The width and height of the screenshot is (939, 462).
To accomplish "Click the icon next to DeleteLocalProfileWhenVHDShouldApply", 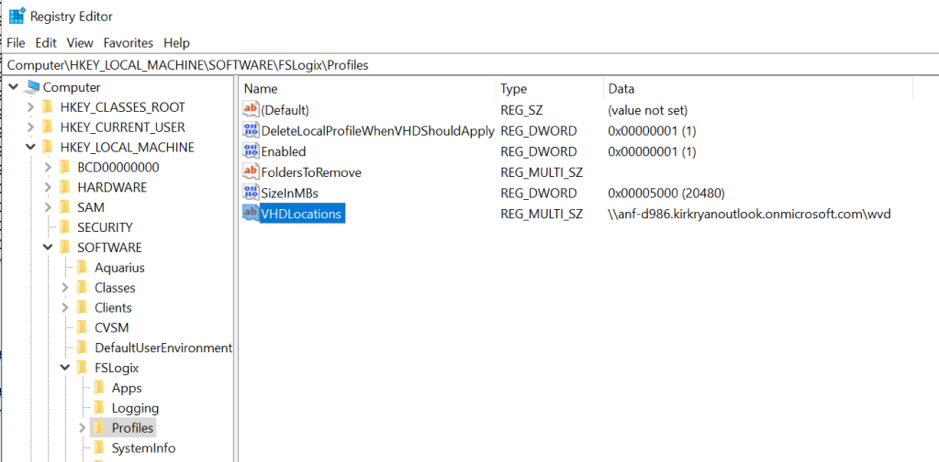I will (251, 131).
